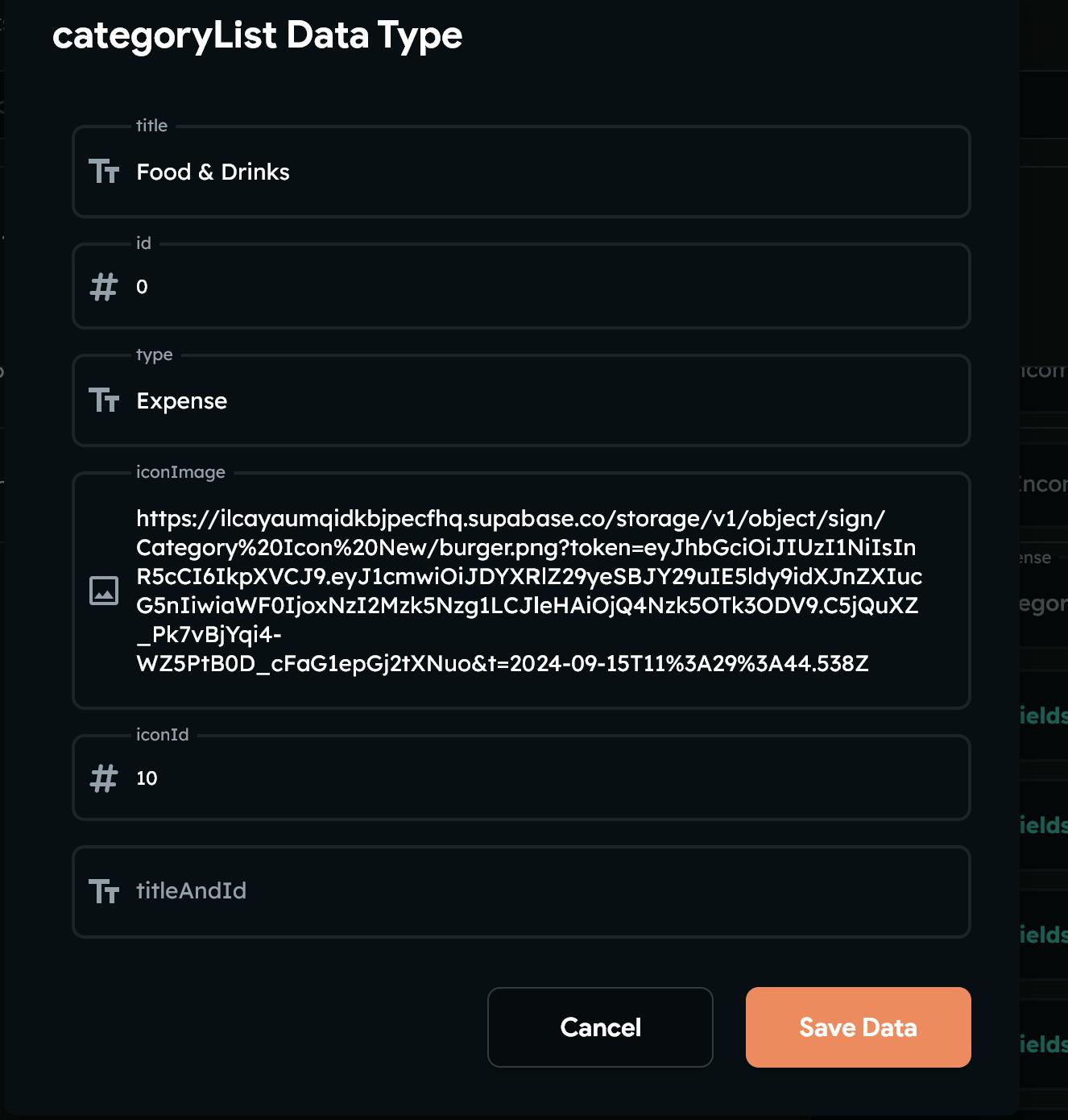
Task: Click into the type field showing Expense
Action: (548, 400)
